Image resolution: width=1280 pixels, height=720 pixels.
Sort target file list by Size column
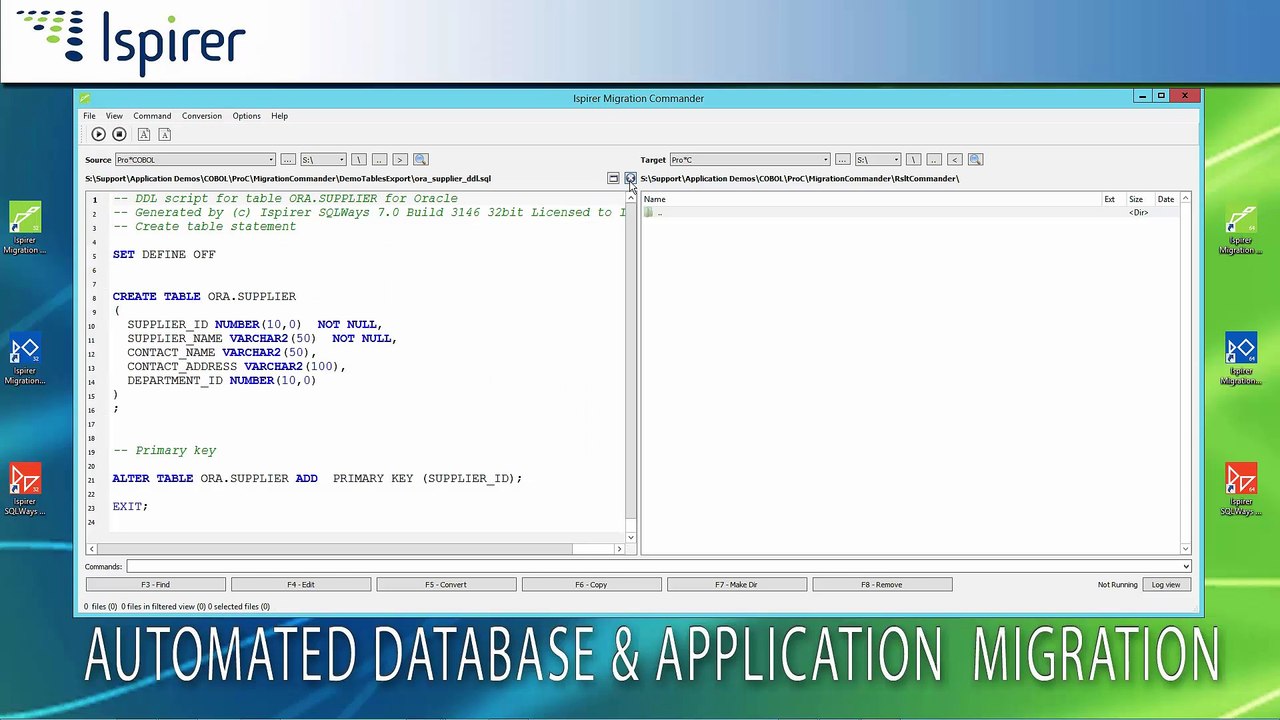(1138, 199)
